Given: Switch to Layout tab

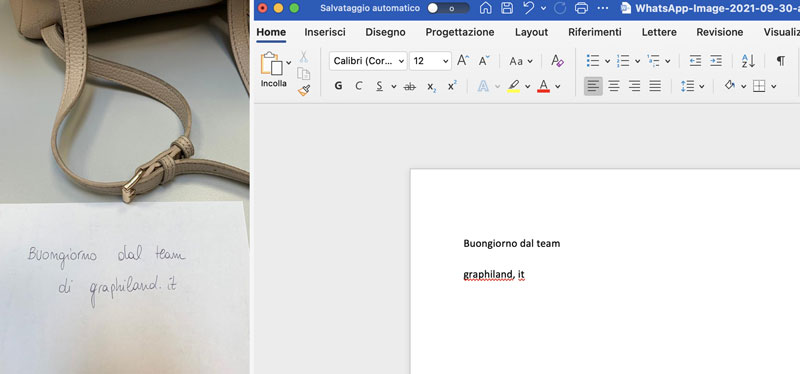Looking at the screenshot, I should pos(531,32).
